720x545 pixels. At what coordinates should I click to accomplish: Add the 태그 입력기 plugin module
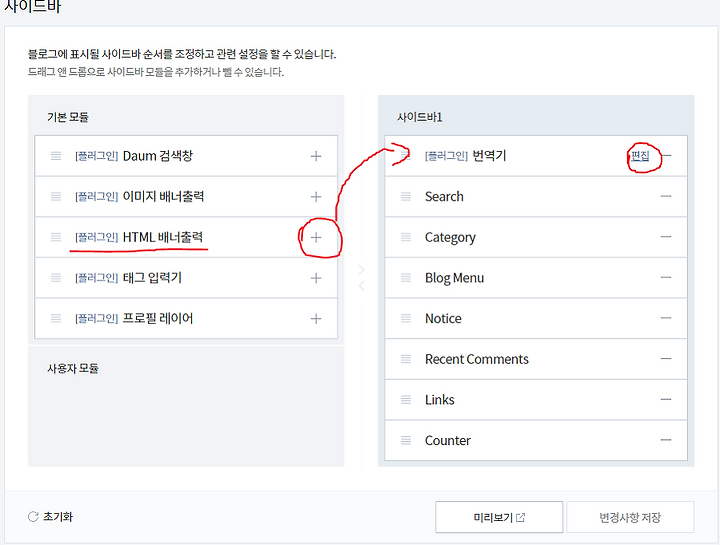pyautogui.click(x=316, y=278)
